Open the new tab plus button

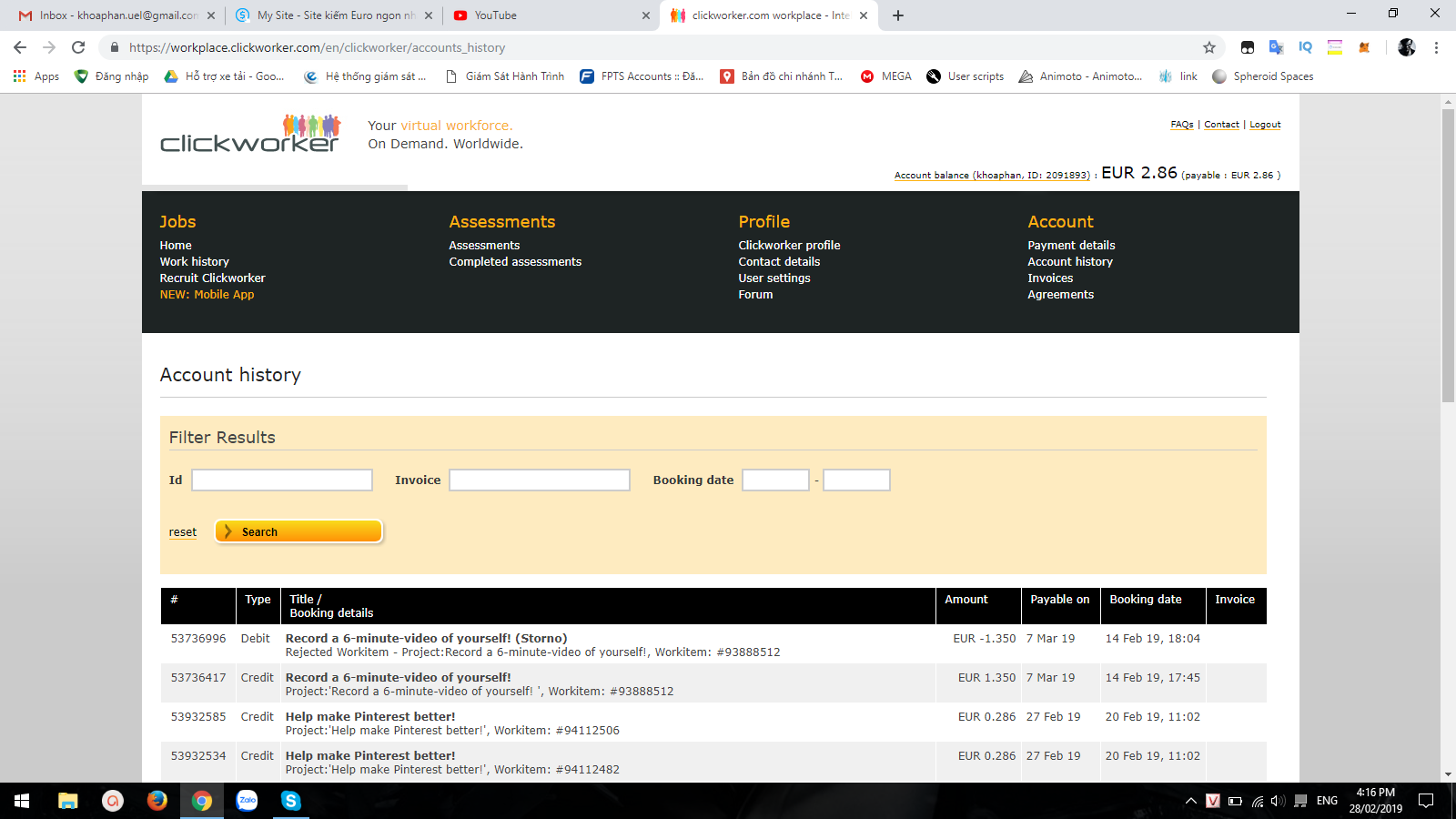coord(898,15)
